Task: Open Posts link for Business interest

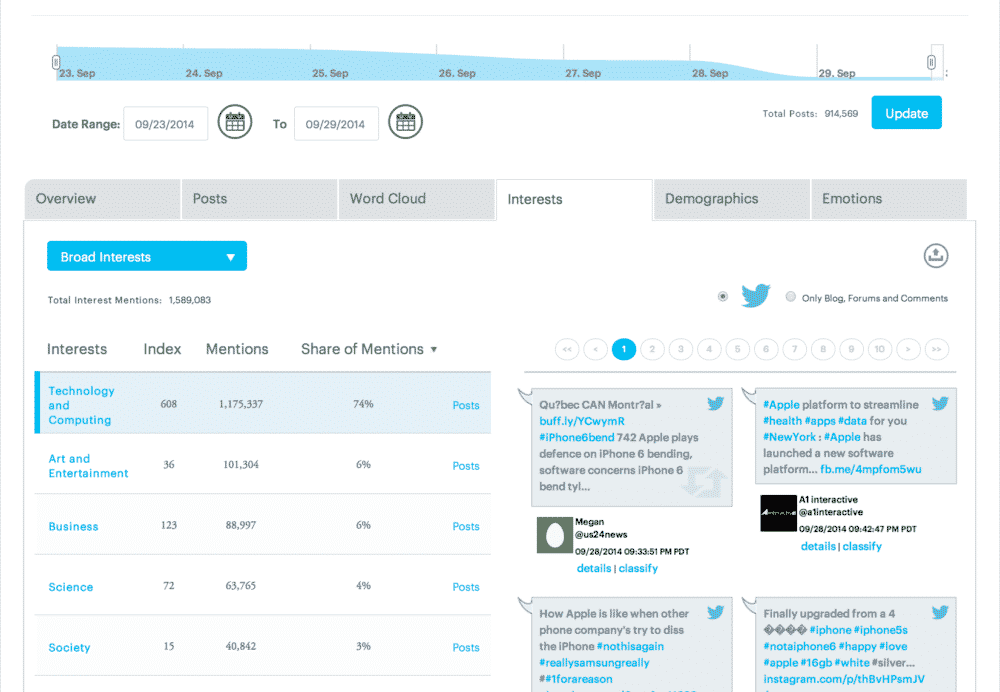Action: 465,527
